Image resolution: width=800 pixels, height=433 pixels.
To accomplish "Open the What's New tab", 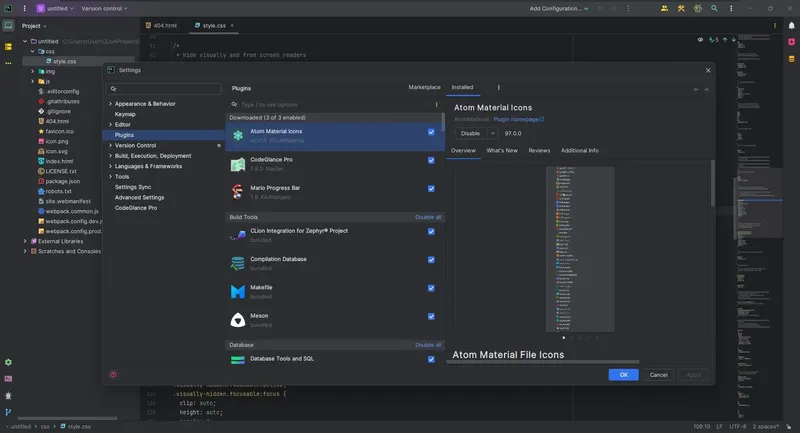I will [x=502, y=150].
